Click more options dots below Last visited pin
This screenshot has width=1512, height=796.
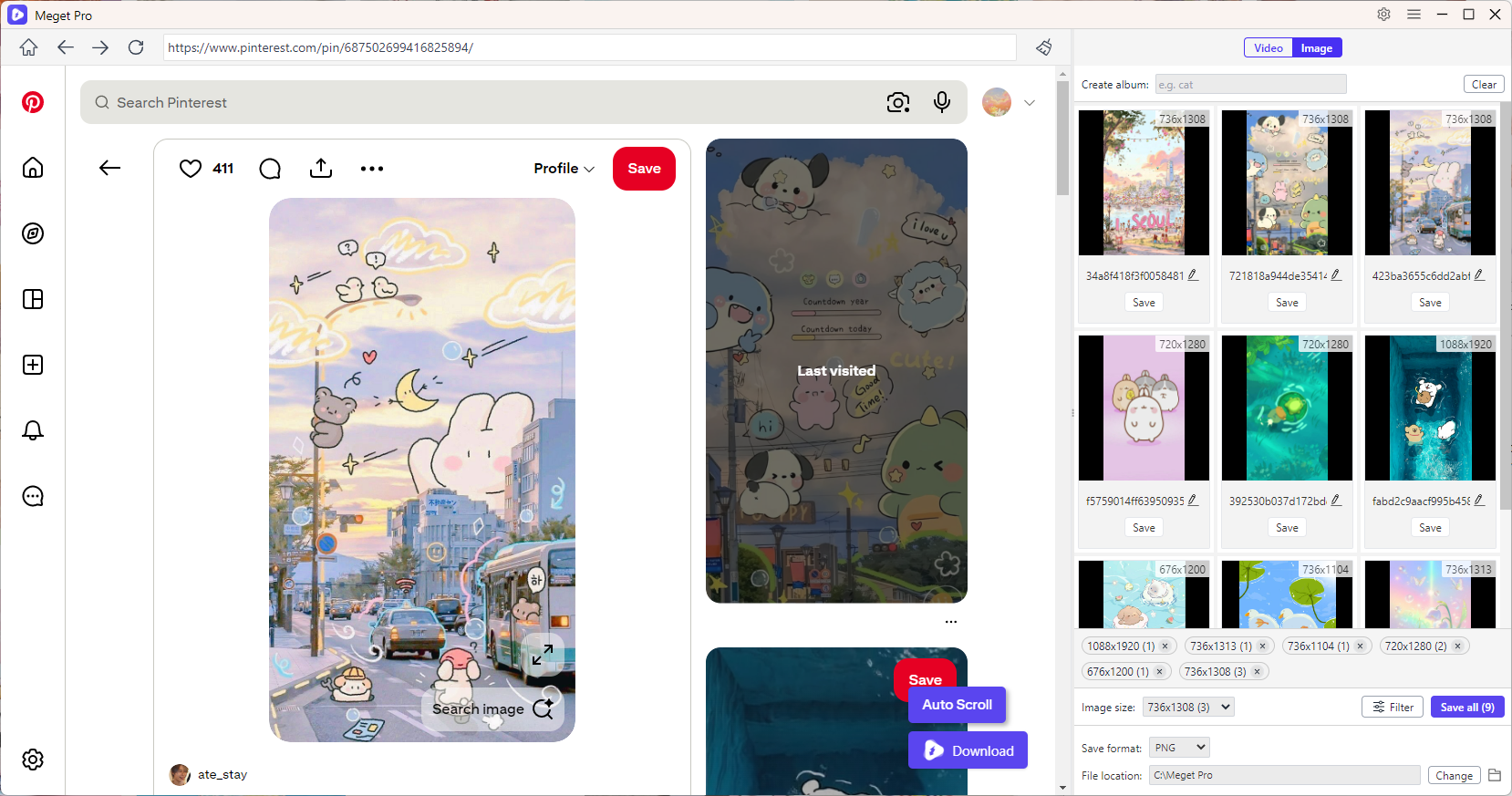951,622
